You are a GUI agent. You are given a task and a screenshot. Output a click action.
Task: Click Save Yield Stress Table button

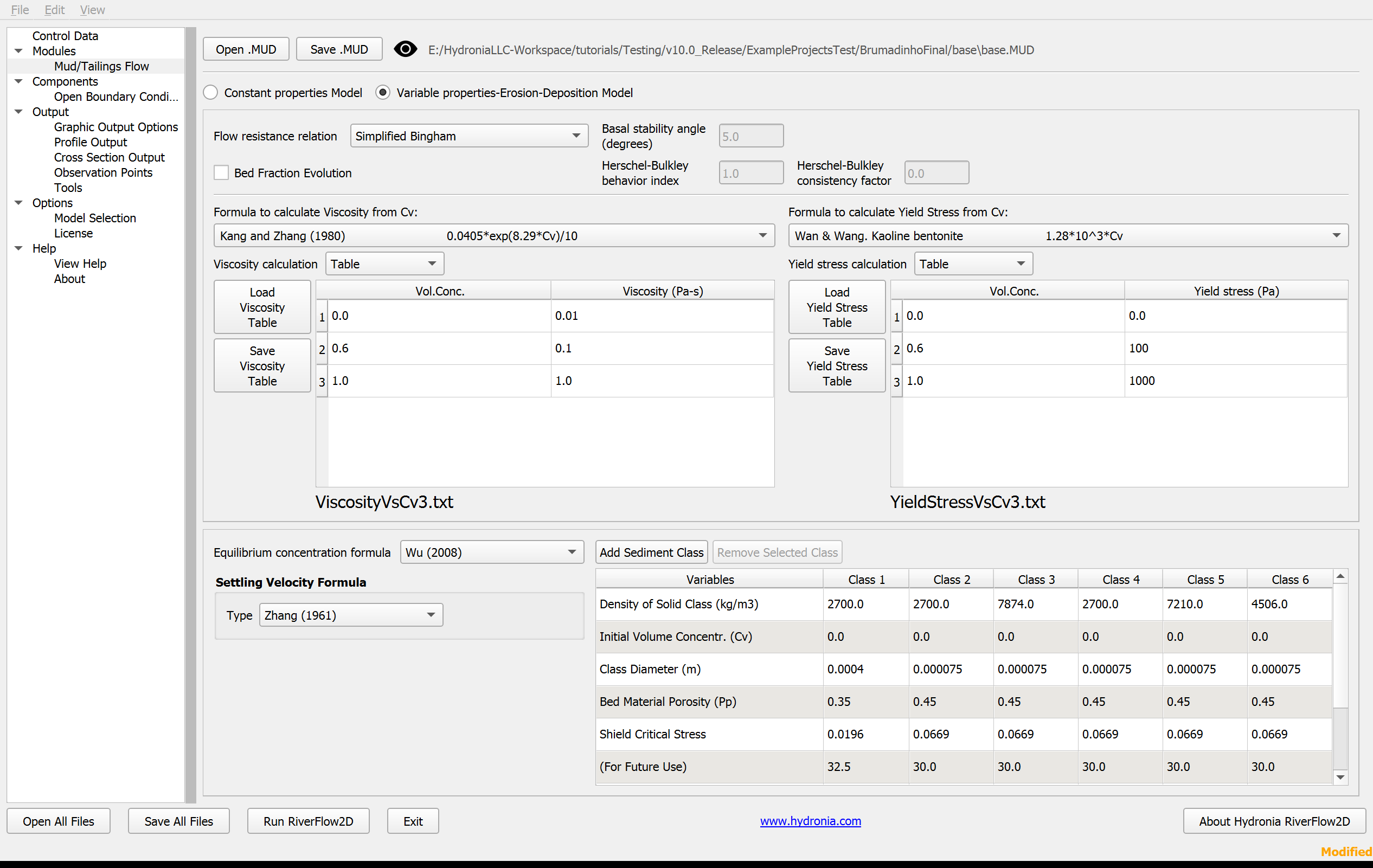837,366
